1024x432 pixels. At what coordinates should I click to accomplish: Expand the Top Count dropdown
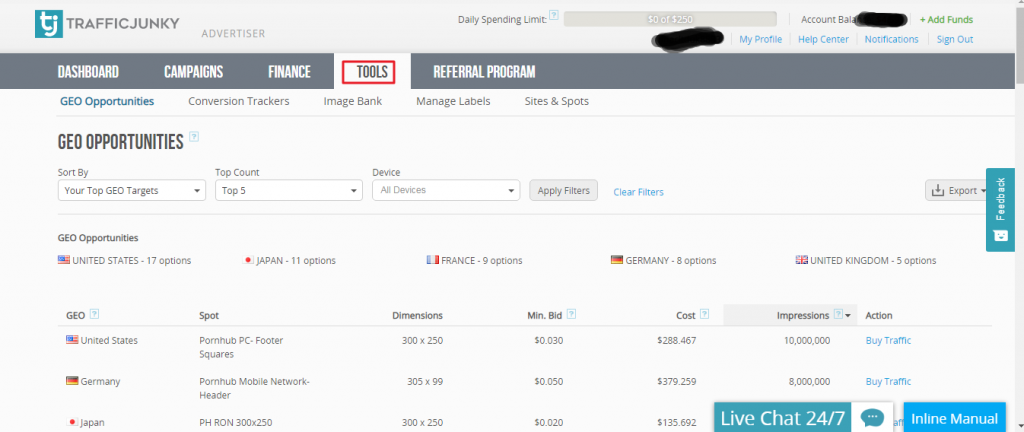[x=288, y=190]
